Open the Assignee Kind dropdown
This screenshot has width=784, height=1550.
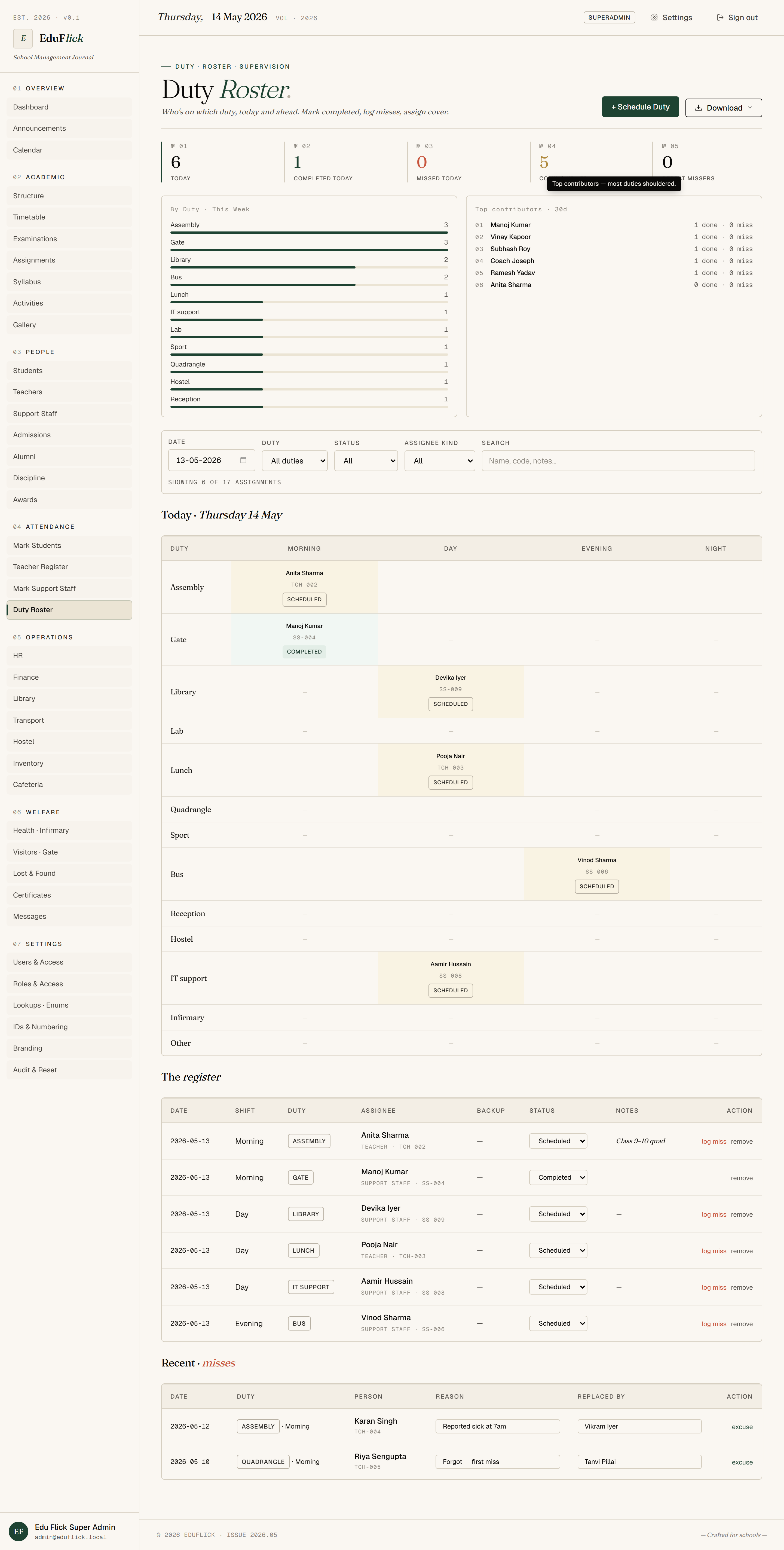tap(440, 461)
